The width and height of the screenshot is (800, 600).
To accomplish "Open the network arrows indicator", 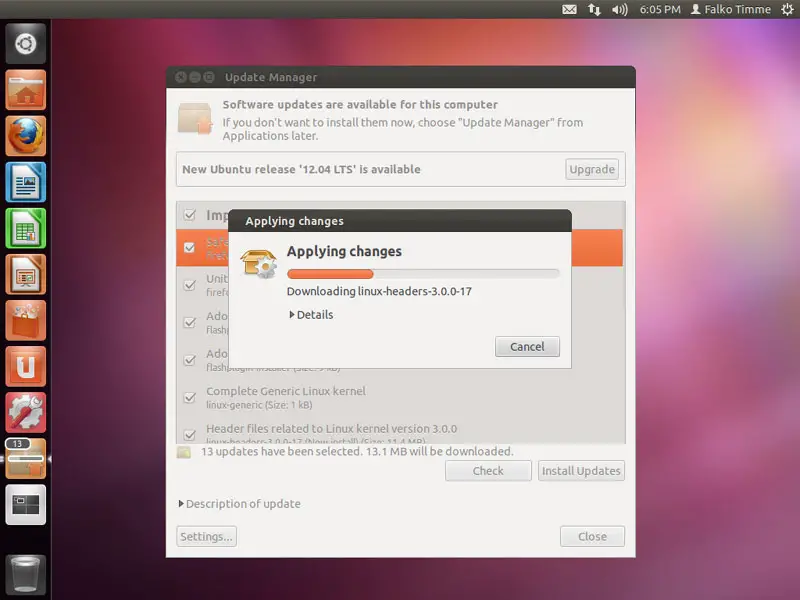I will pos(594,9).
